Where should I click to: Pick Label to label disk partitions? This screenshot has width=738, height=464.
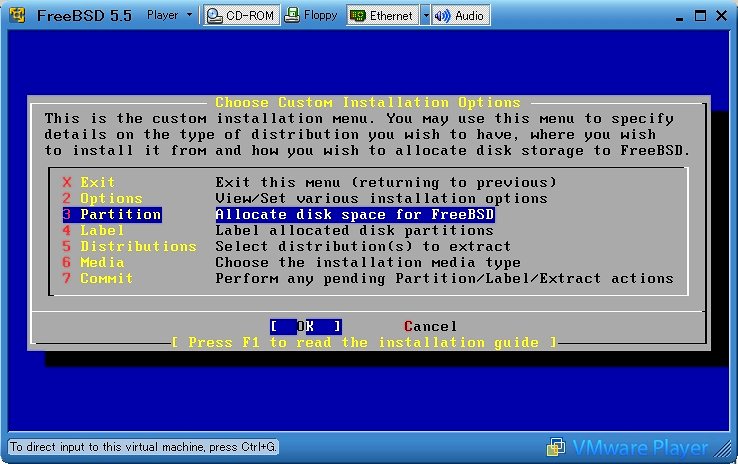(102, 230)
